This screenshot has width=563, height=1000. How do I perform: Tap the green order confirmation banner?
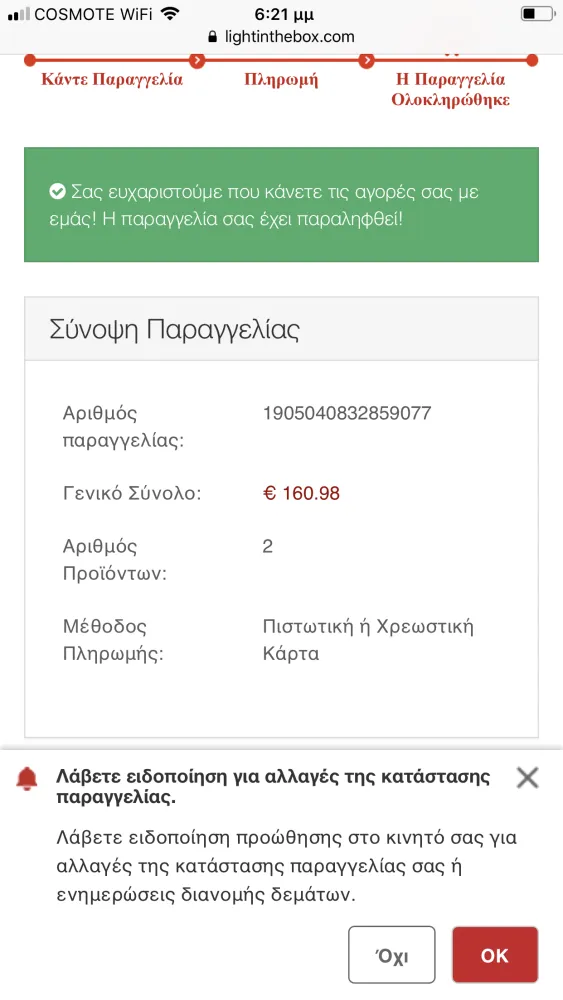click(281, 205)
